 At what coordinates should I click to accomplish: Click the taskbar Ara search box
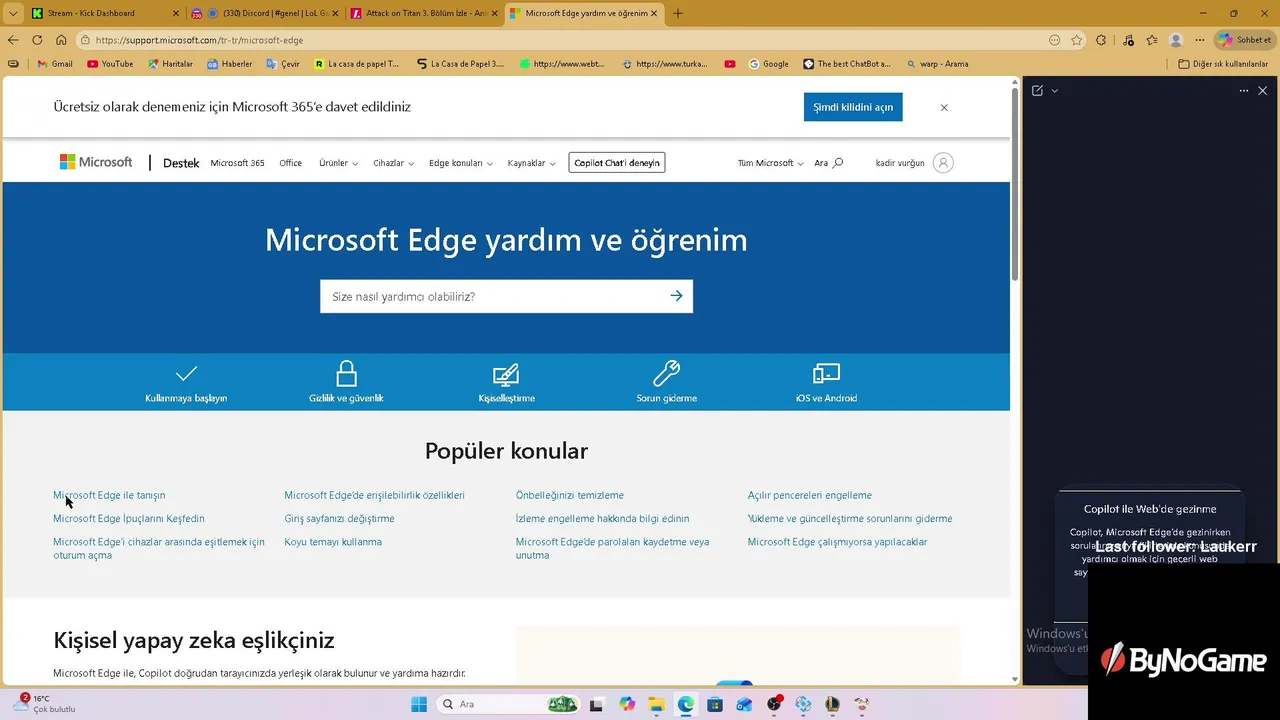tap(510, 704)
